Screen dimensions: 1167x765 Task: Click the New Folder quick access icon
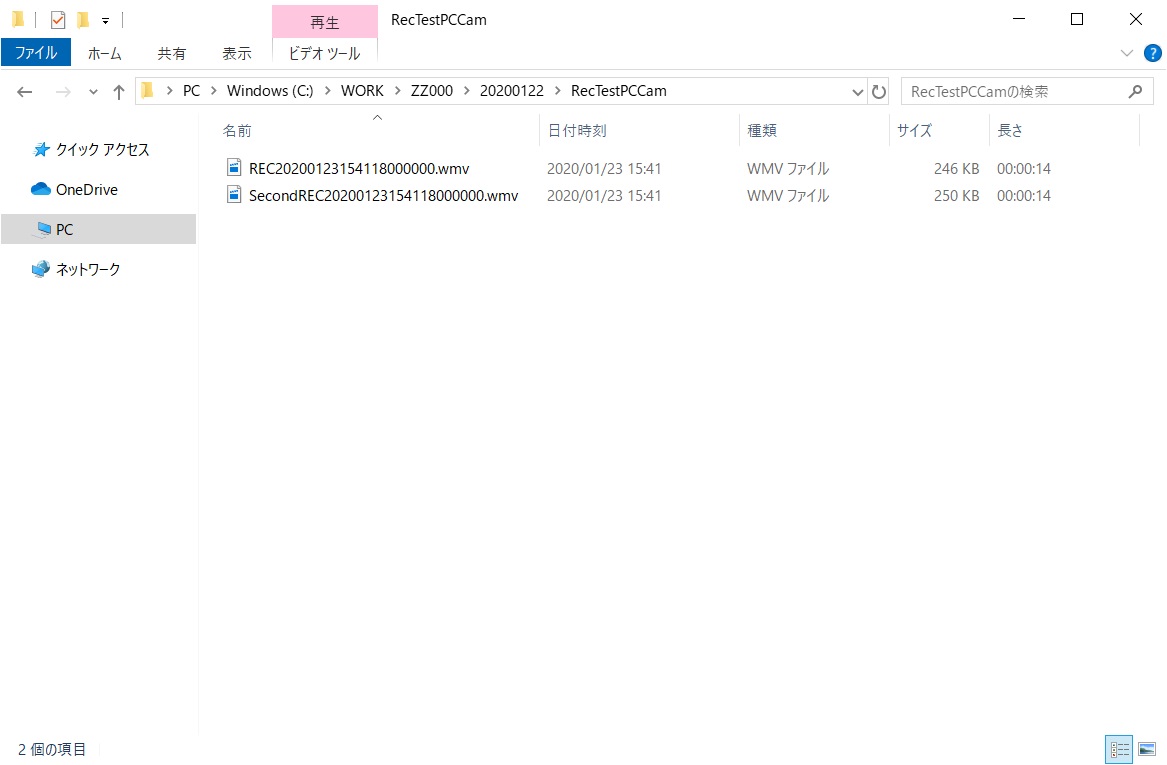pyautogui.click(x=83, y=20)
